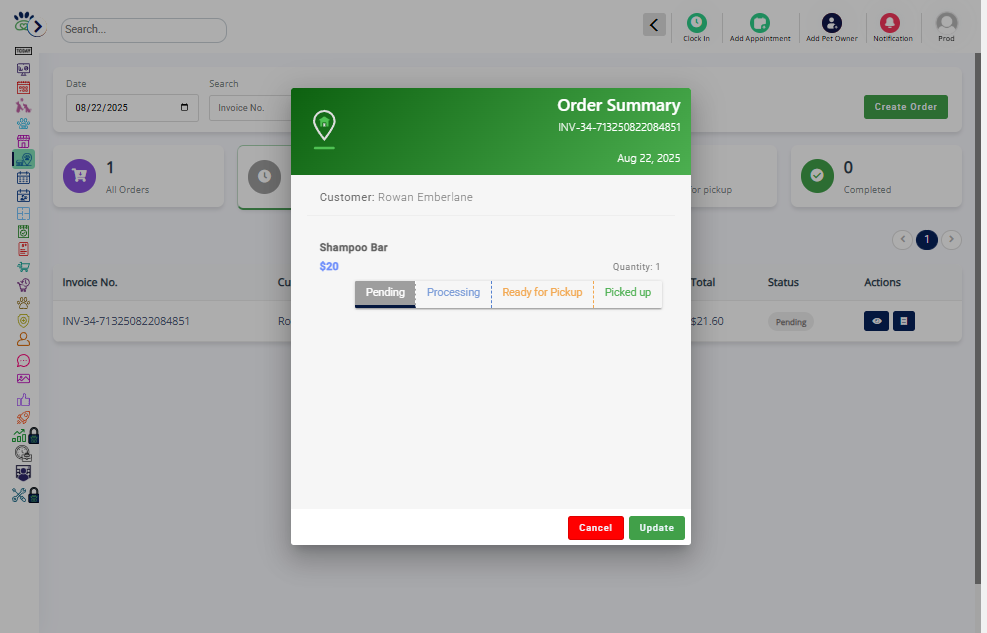The width and height of the screenshot is (987, 633).
Task: Click the Create Order button
Action: pyautogui.click(x=905, y=107)
